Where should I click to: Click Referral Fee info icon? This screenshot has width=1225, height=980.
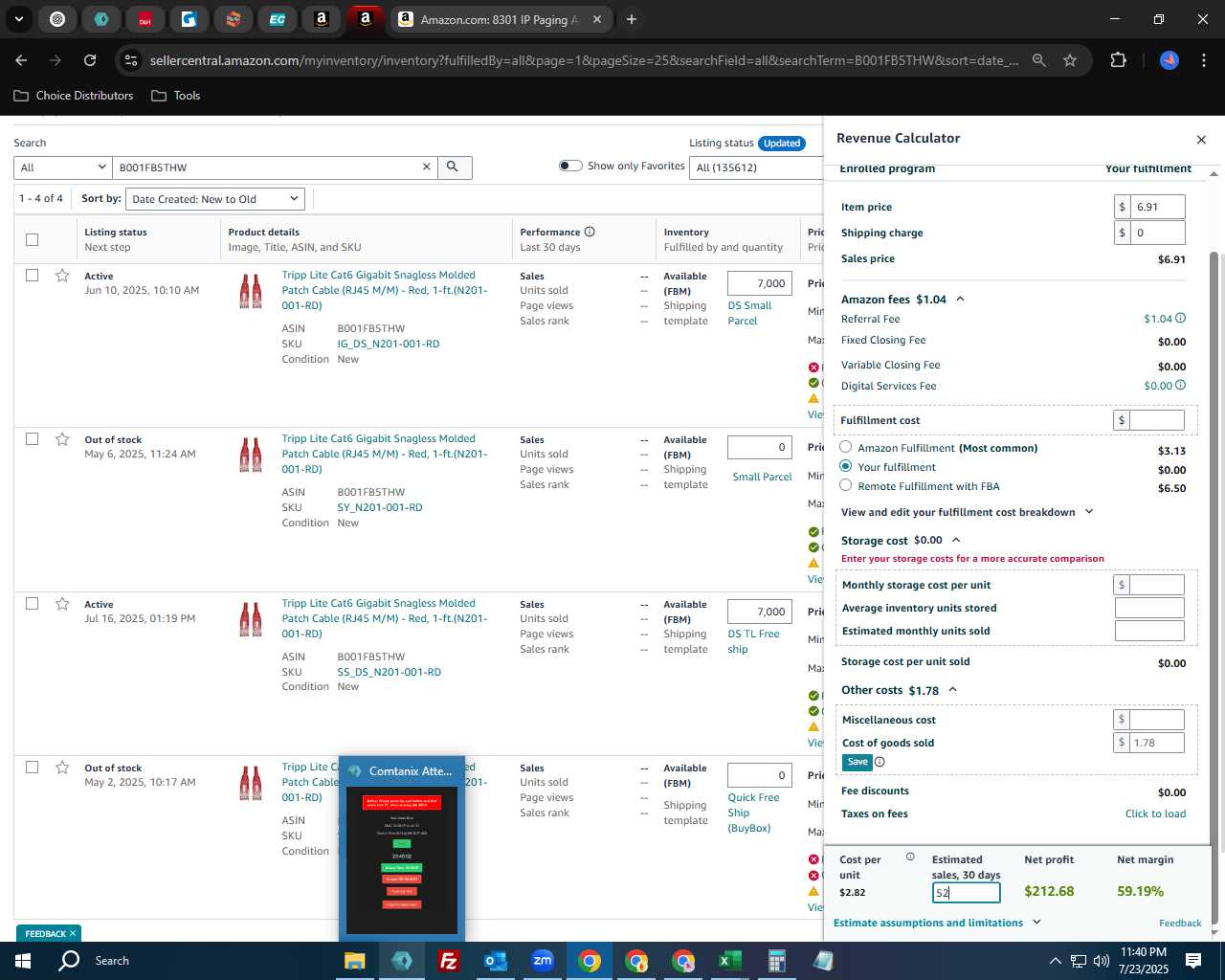point(1180,319)
